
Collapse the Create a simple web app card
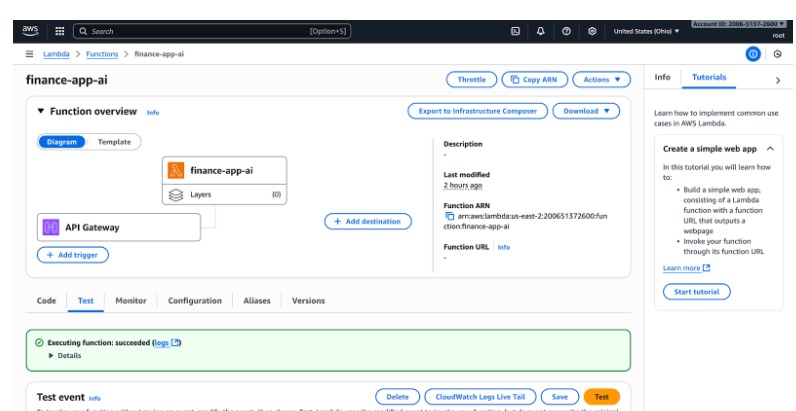770,149
